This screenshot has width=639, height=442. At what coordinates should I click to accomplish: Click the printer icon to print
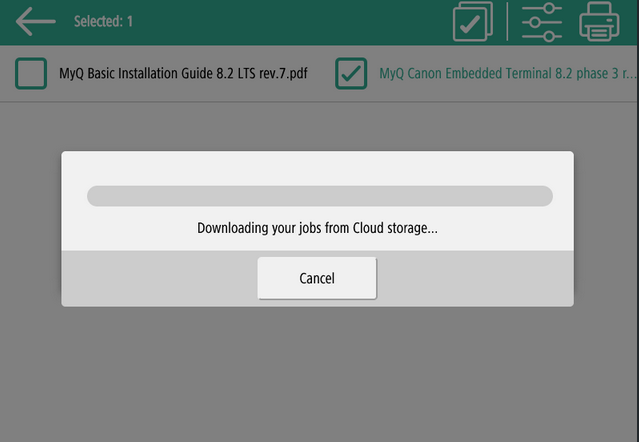pos(600,21)
